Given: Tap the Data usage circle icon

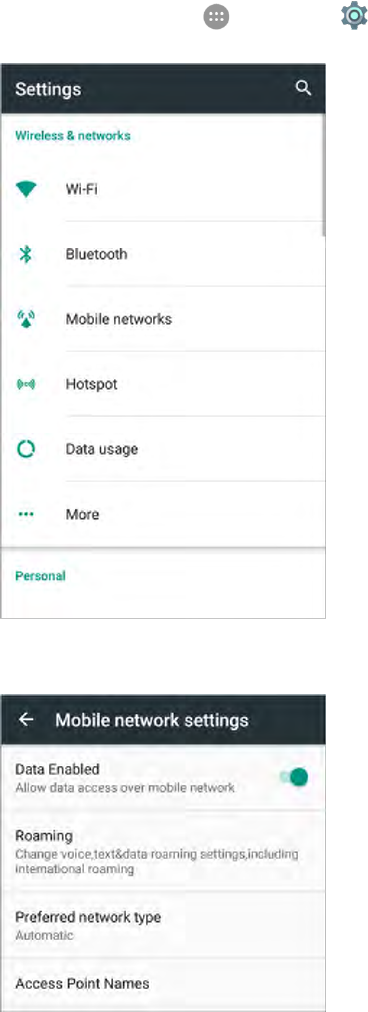Looking at the screenshot, I should coord(26,449).
